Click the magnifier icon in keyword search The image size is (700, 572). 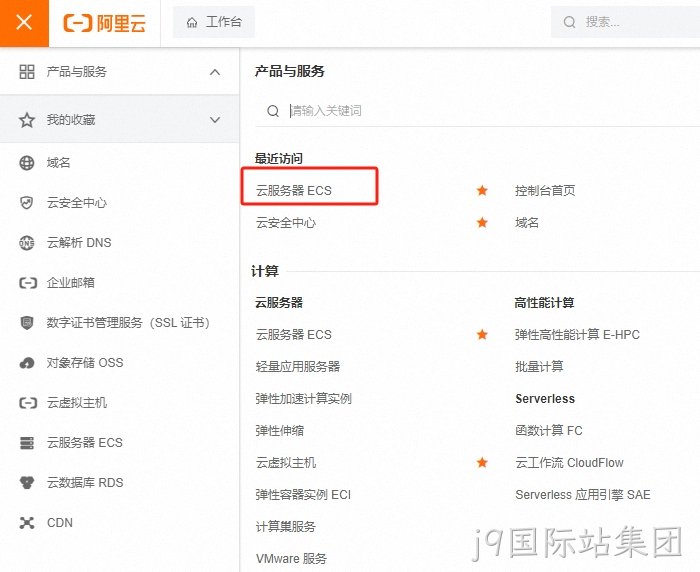click(273, 111)
